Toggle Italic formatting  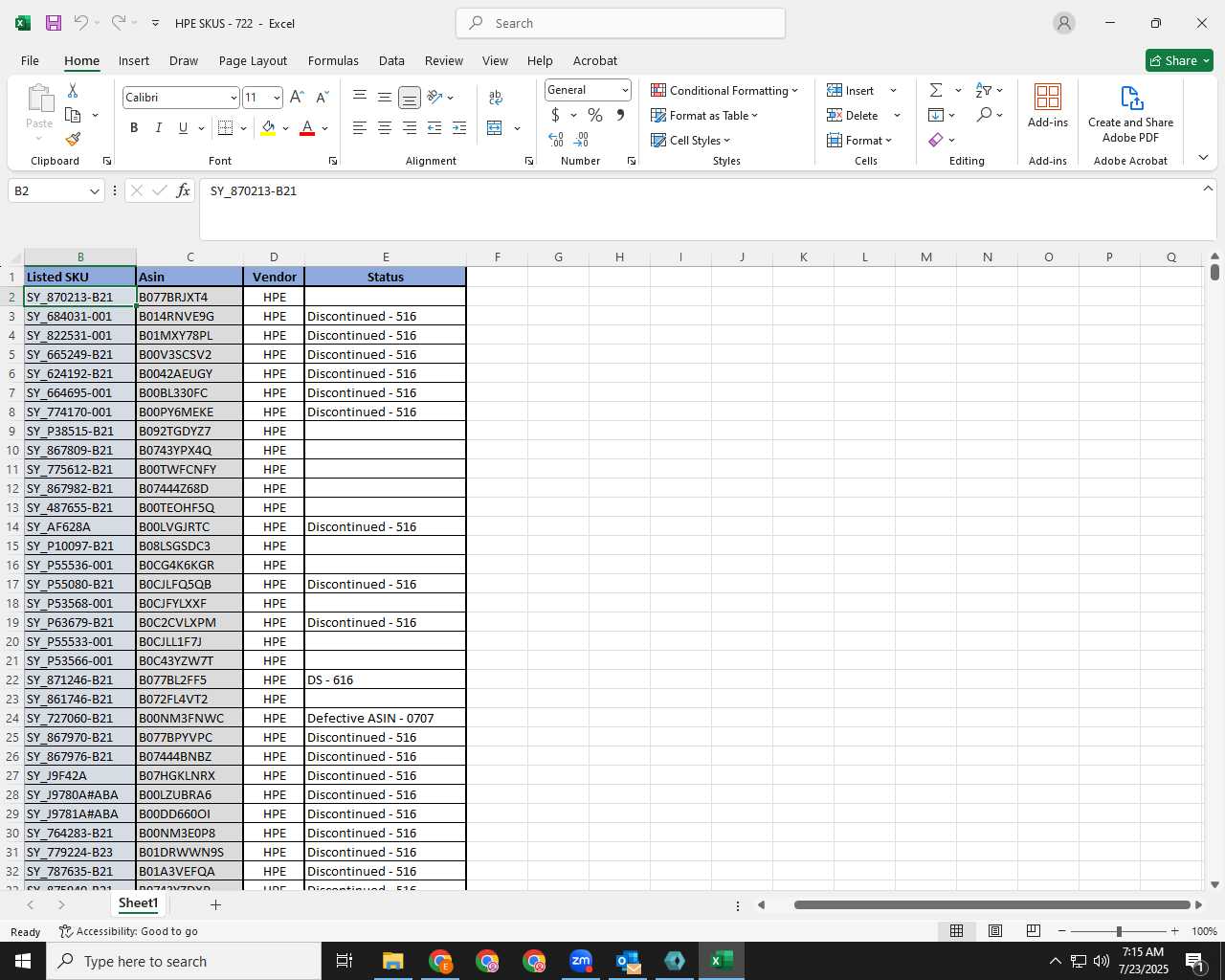point(158,127)
